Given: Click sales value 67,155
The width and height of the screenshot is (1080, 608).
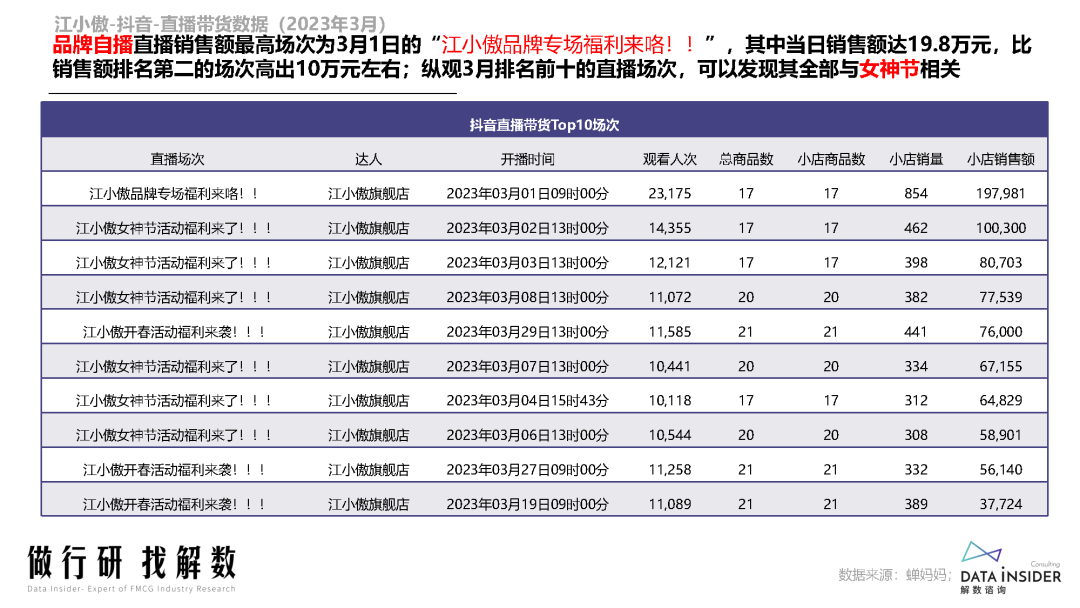Looking at the screenshot, I should [1001, 366].
